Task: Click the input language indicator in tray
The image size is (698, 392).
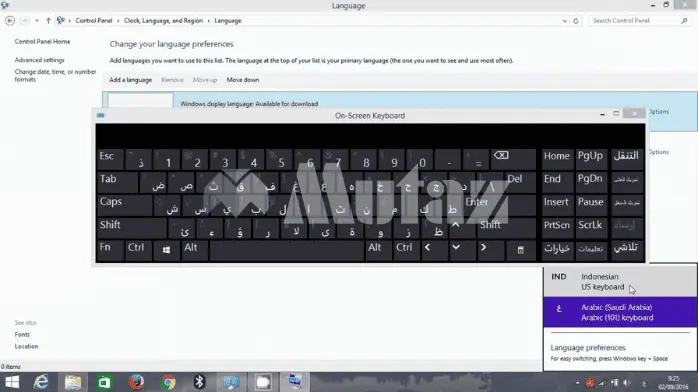Action: click(644, 383)
